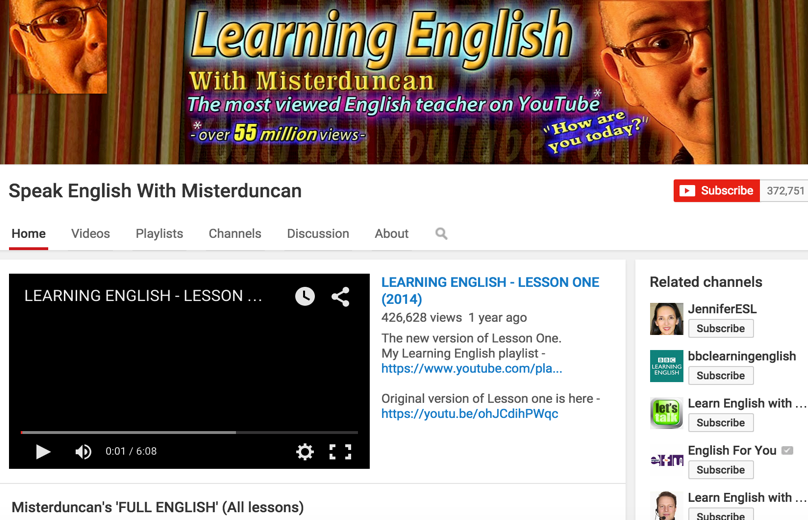Image resolution: width=808 pixels, height=520 pixels.
Task: Click the 426,628 views text
Action: [x=422, y=317]
